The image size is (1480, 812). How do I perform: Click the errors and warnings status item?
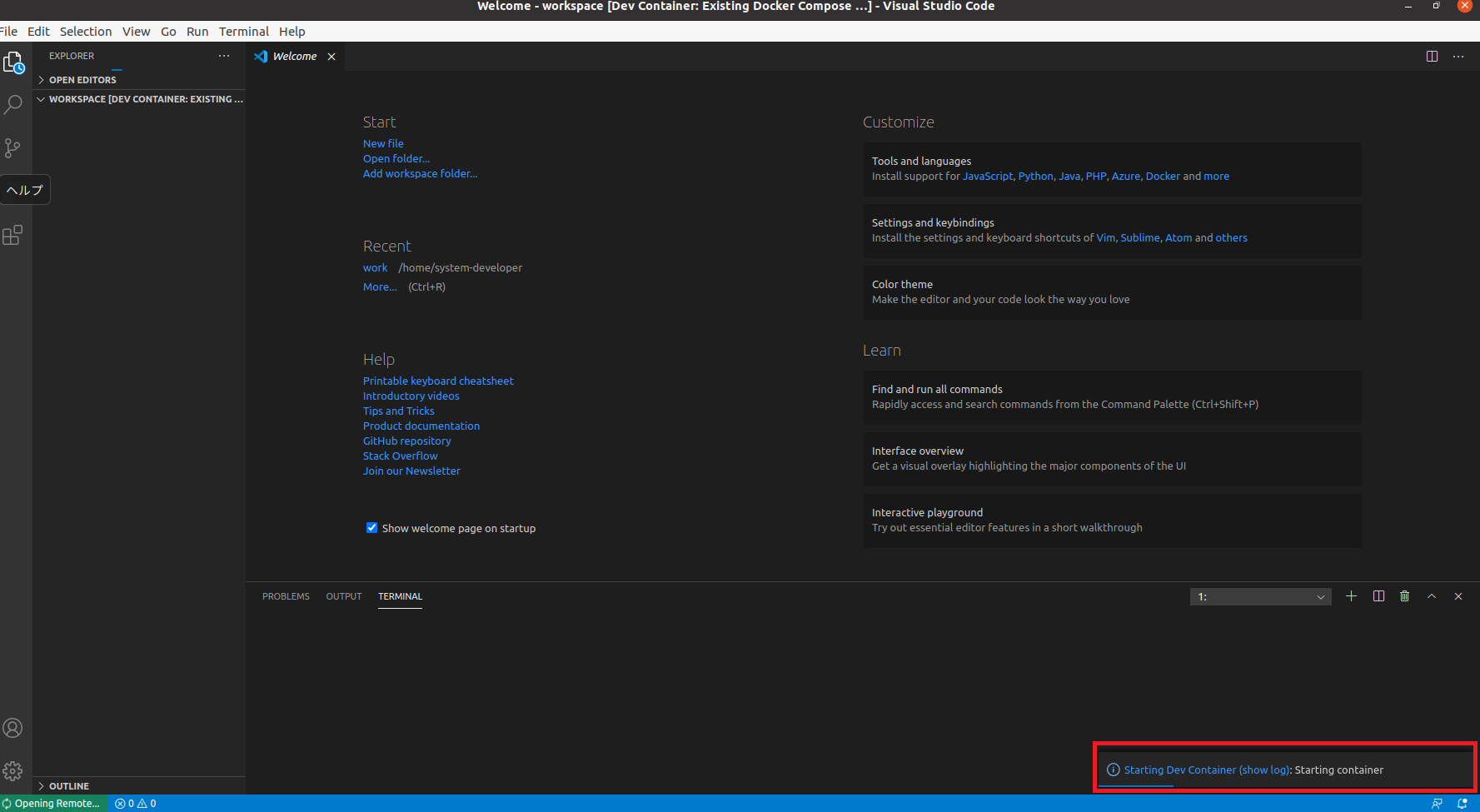[136, 804]
